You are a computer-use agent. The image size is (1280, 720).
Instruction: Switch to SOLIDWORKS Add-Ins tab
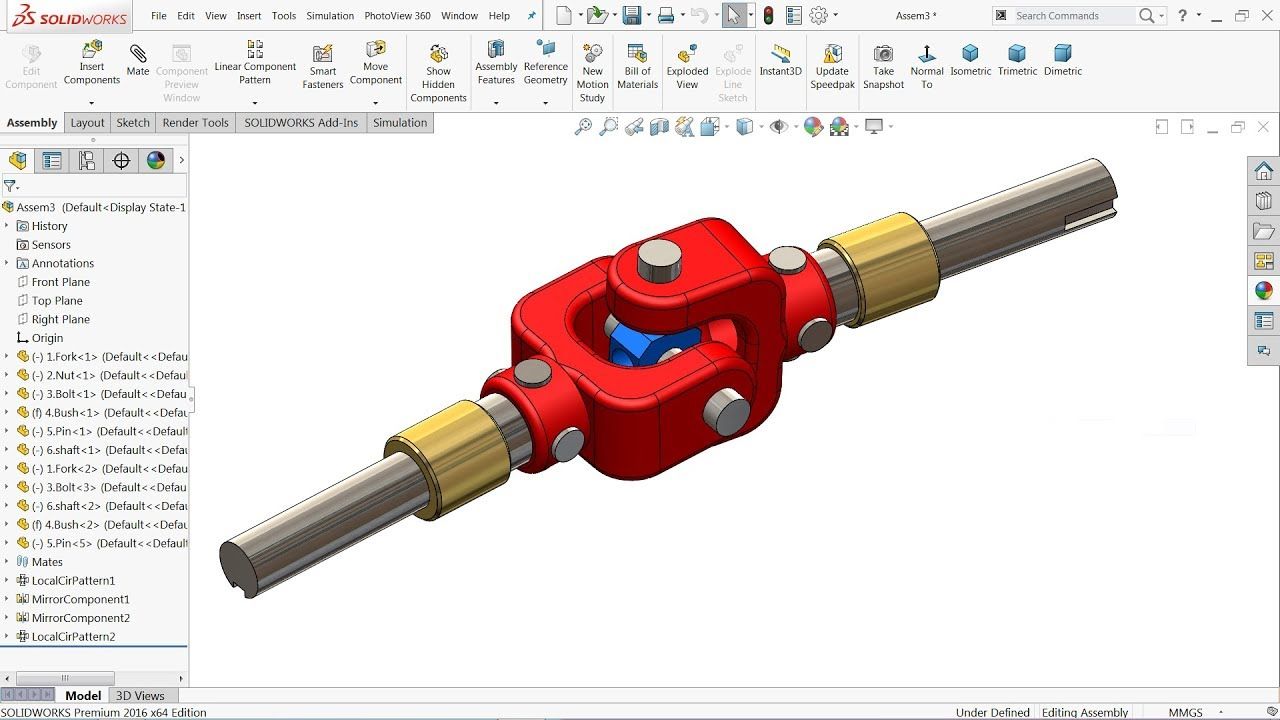tap(301, 123)
